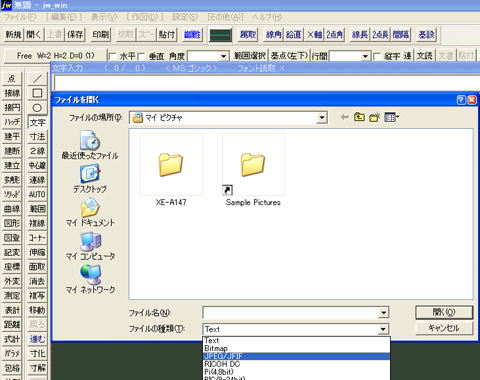Click the 開く toolbar button
This screenshot has height=380, width=480.
pos(33,34)
